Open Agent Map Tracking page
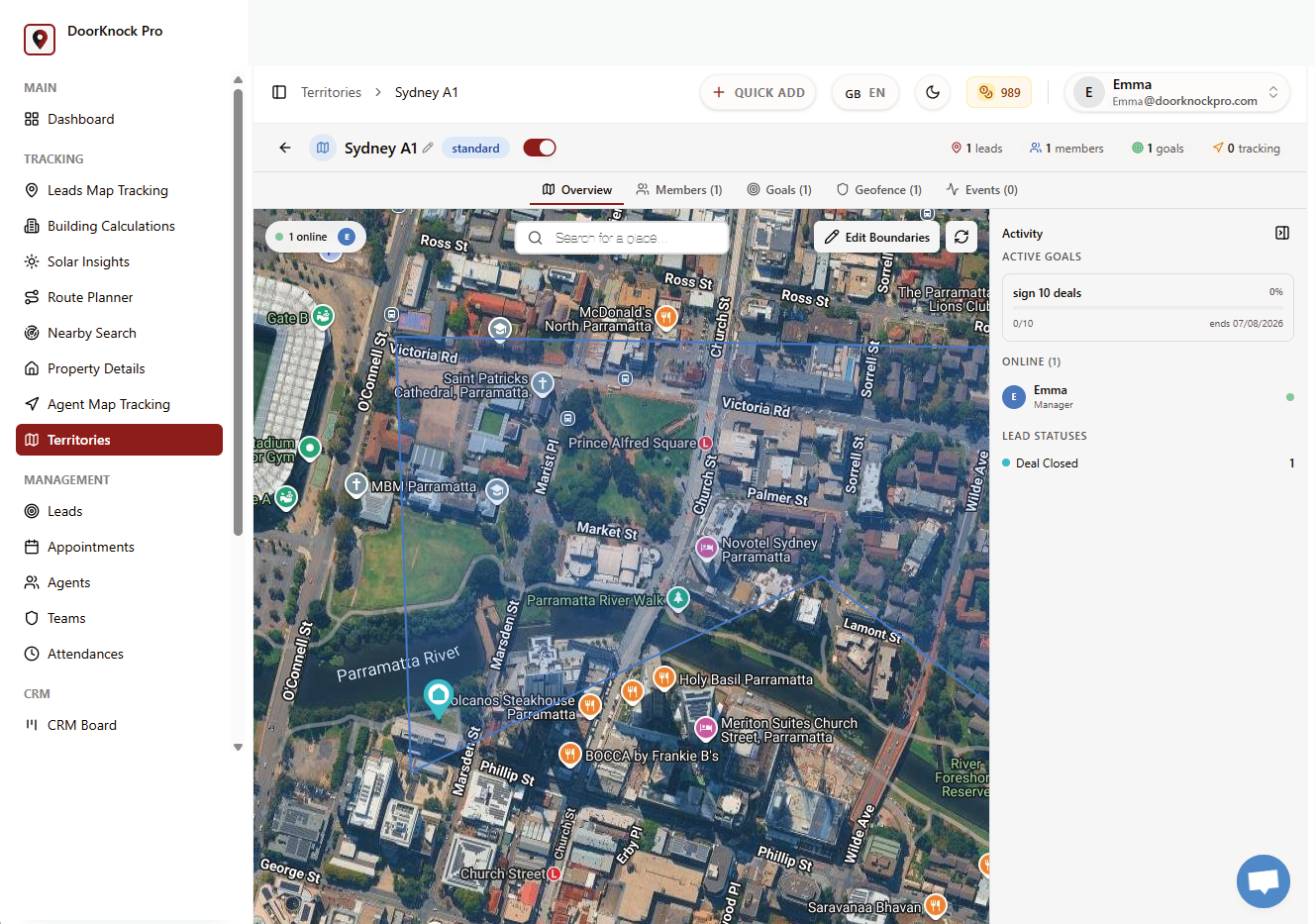This screenshot has height=924, width=1315. (119, 404)
